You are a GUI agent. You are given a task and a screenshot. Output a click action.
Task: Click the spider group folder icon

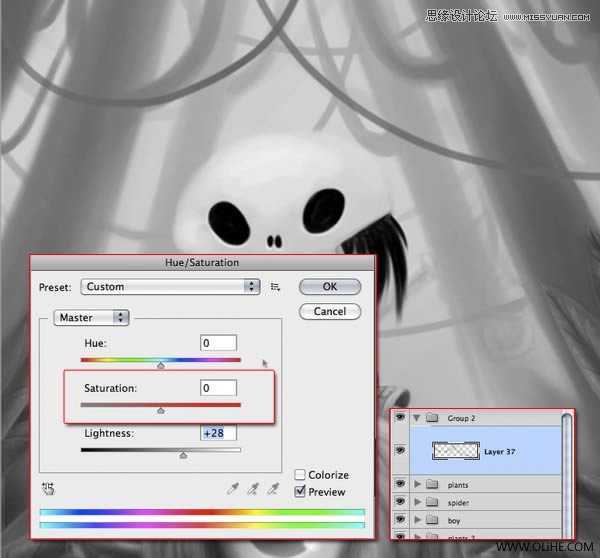[x=432, y=502]
